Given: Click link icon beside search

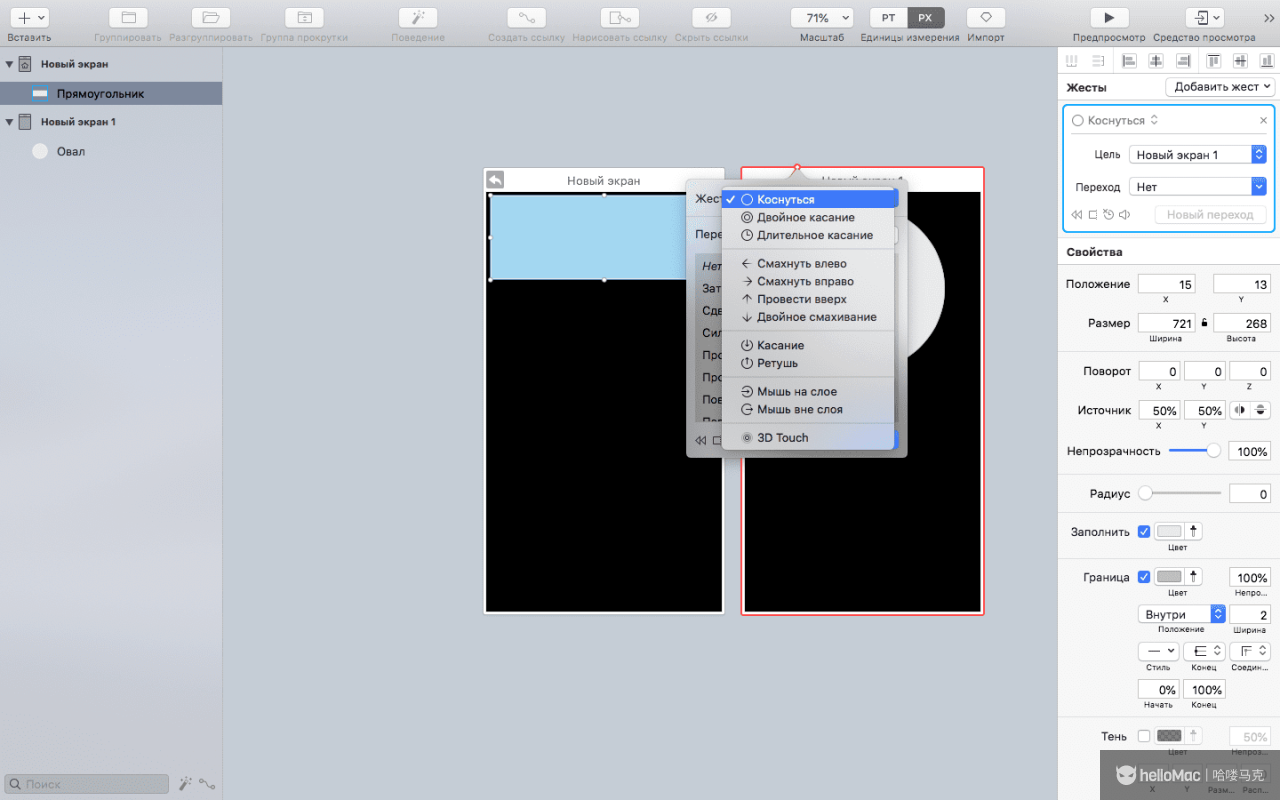Looking at the screenshot, I should 207,784.
